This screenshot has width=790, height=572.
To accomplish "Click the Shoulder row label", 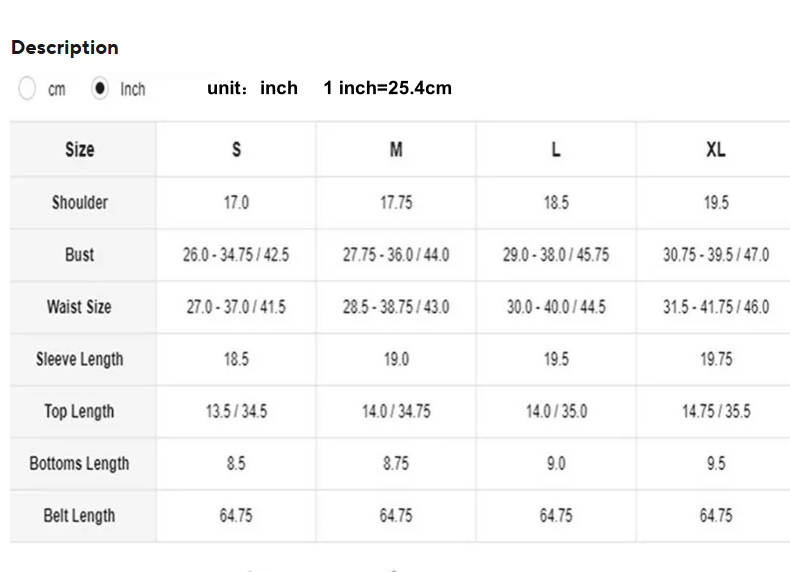I will coord(79,202).
